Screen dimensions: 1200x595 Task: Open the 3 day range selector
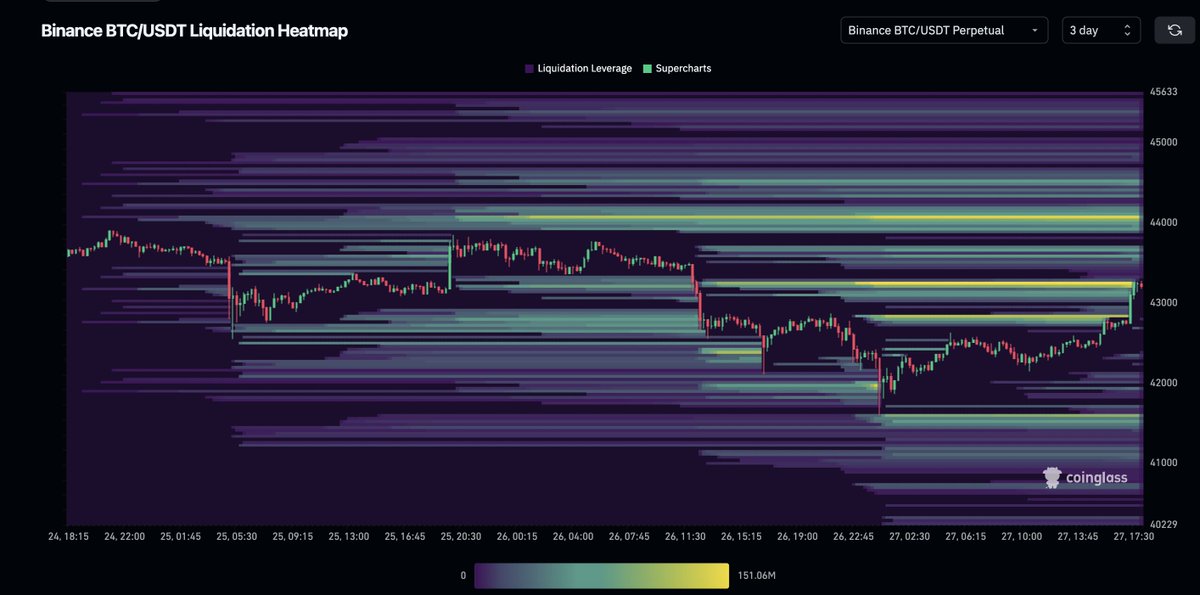(1101, 31)
